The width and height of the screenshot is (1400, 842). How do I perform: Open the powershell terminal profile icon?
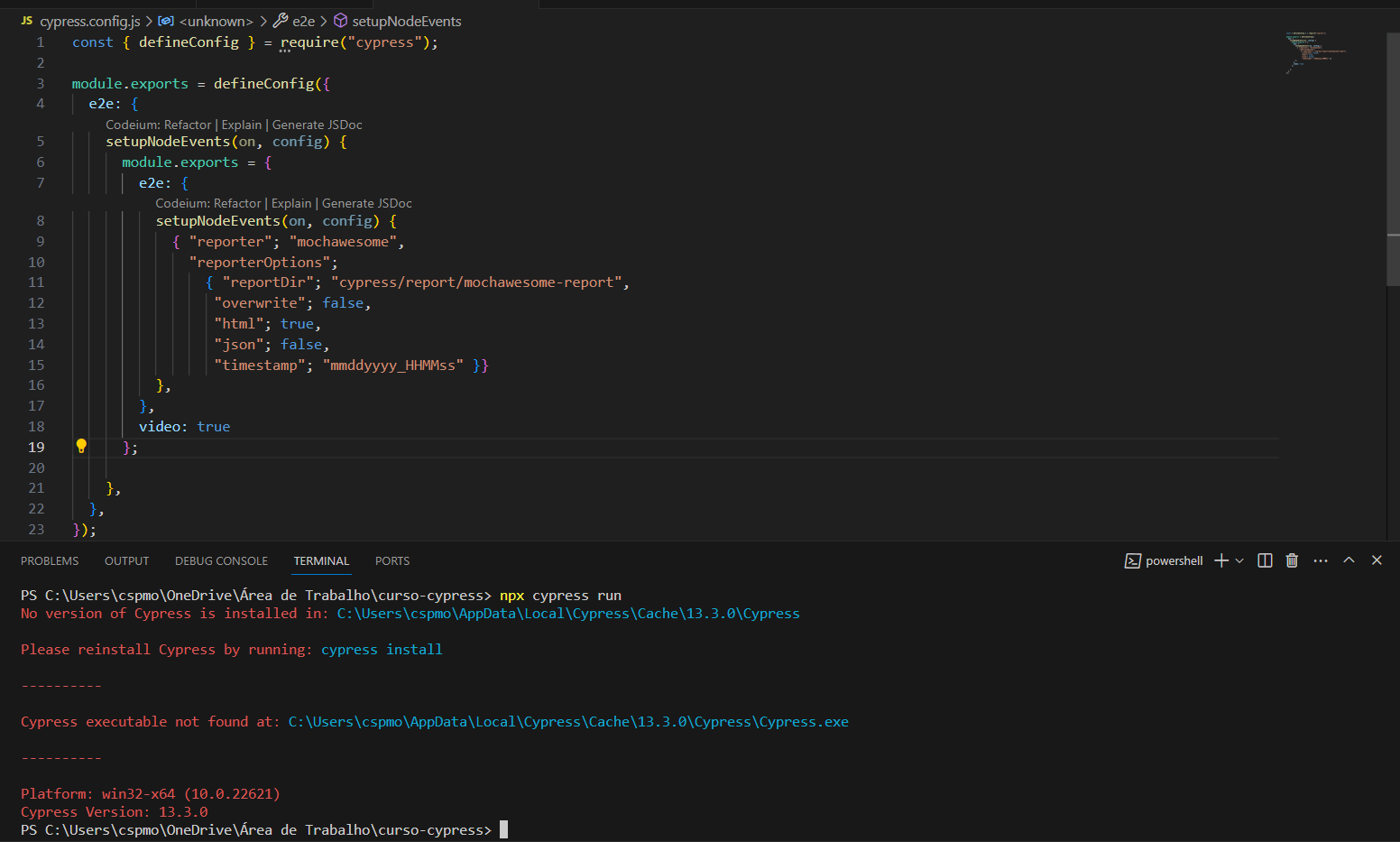click(x=1132, y=560)
